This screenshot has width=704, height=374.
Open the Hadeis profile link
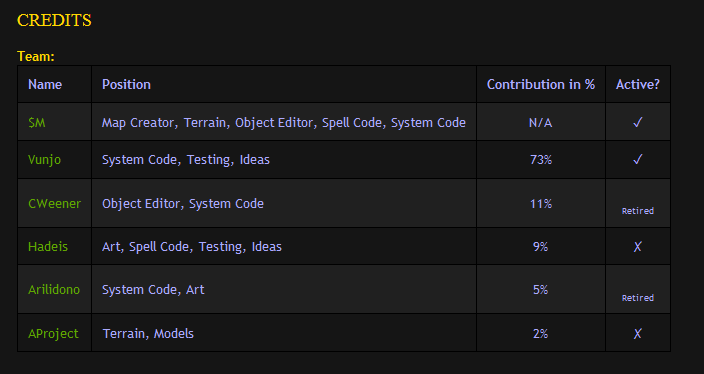pyautogui.click(x=48, y=246)
